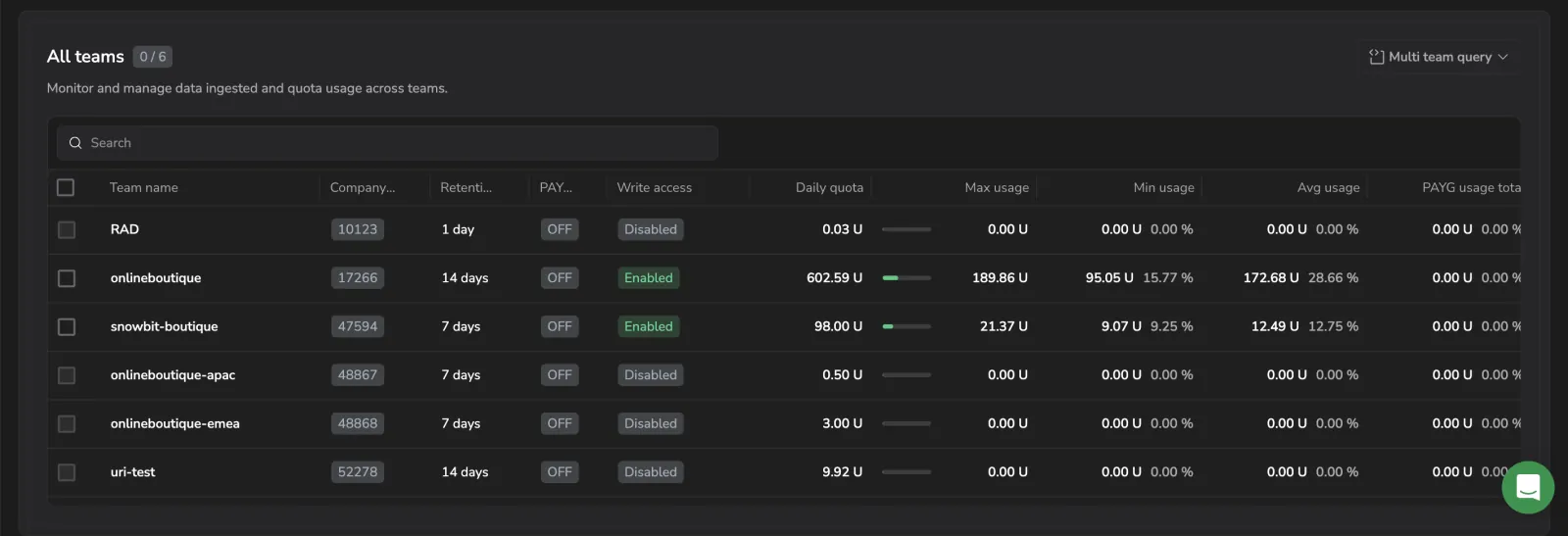Check the onlineboutique-emea row checkbox

point(67,423)
